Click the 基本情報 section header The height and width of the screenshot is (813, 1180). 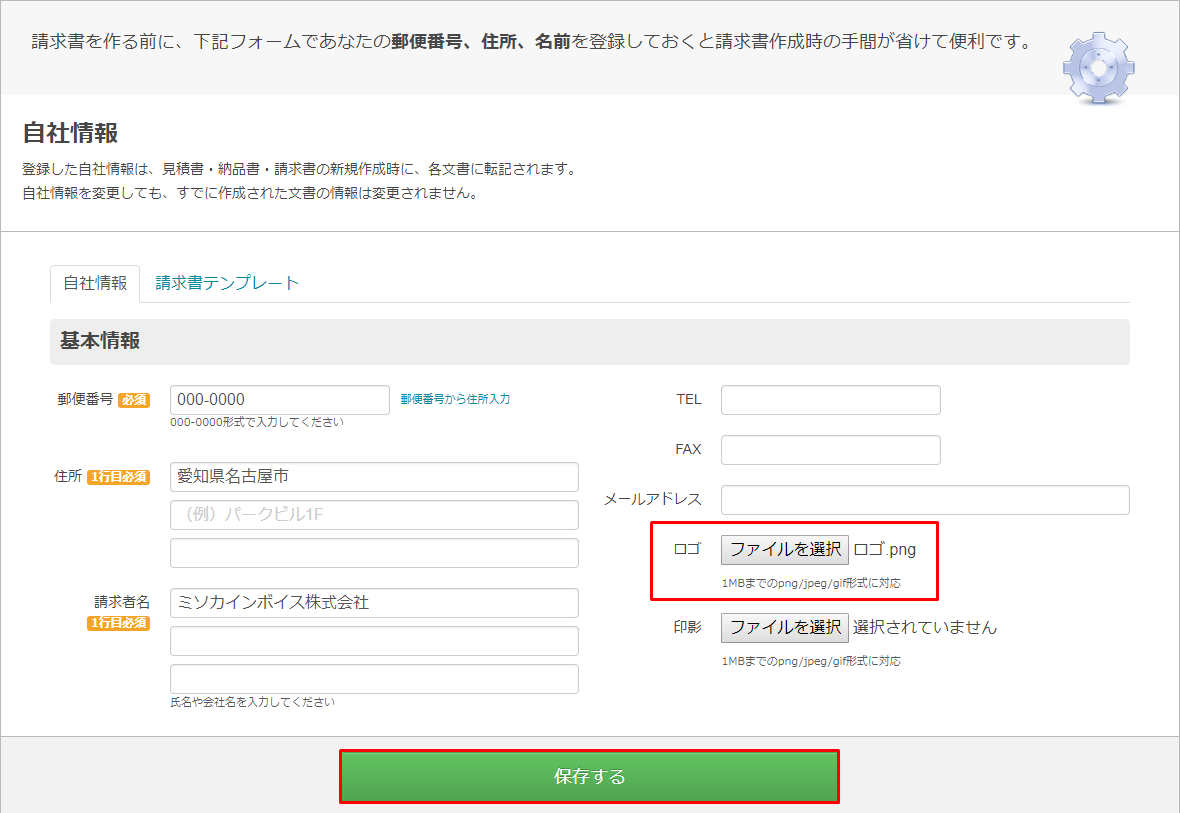tap(100, 341)
